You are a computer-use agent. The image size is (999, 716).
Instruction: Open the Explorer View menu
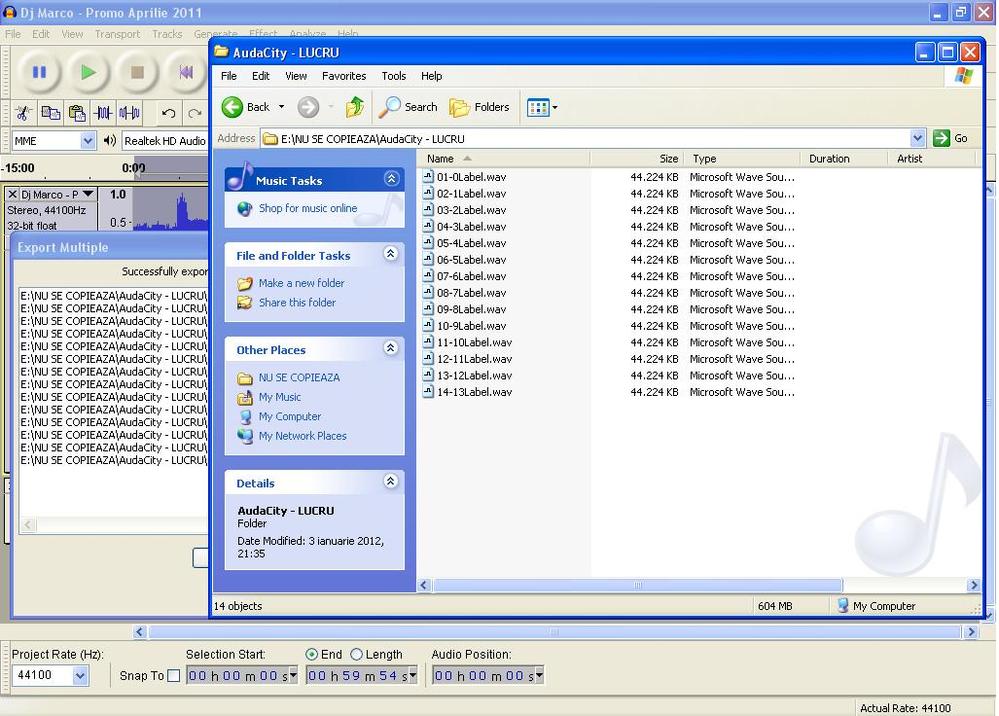296,76
